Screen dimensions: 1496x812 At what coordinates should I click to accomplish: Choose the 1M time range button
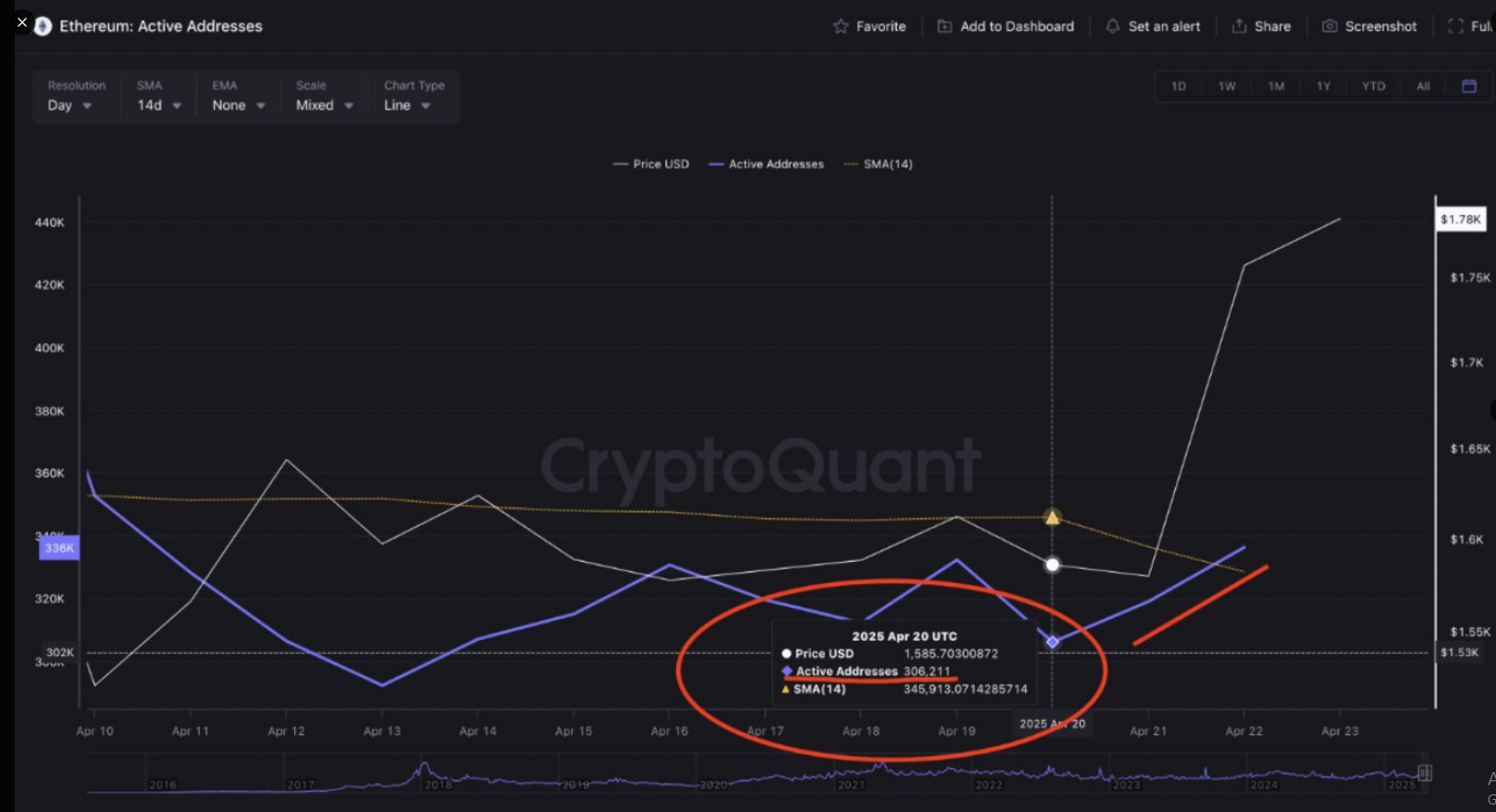tap(1276, 86)
